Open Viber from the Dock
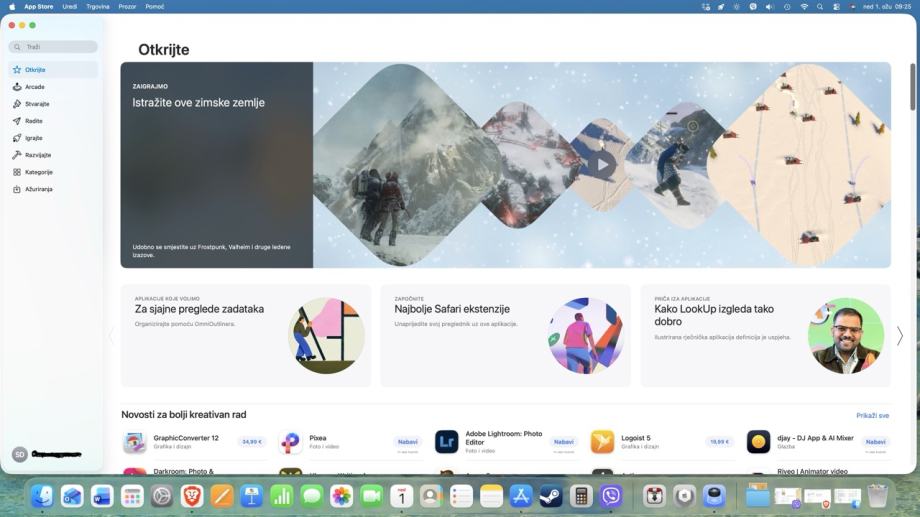This screenshot has width=920, height=517. tap(611, 496)
